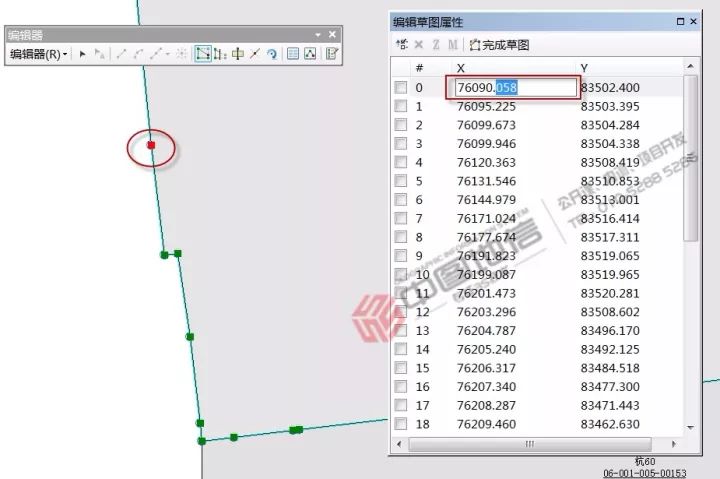Screen dimensions: 720x479
Task: Maximize the 编辑草图属性 panel
Action: 681,21
